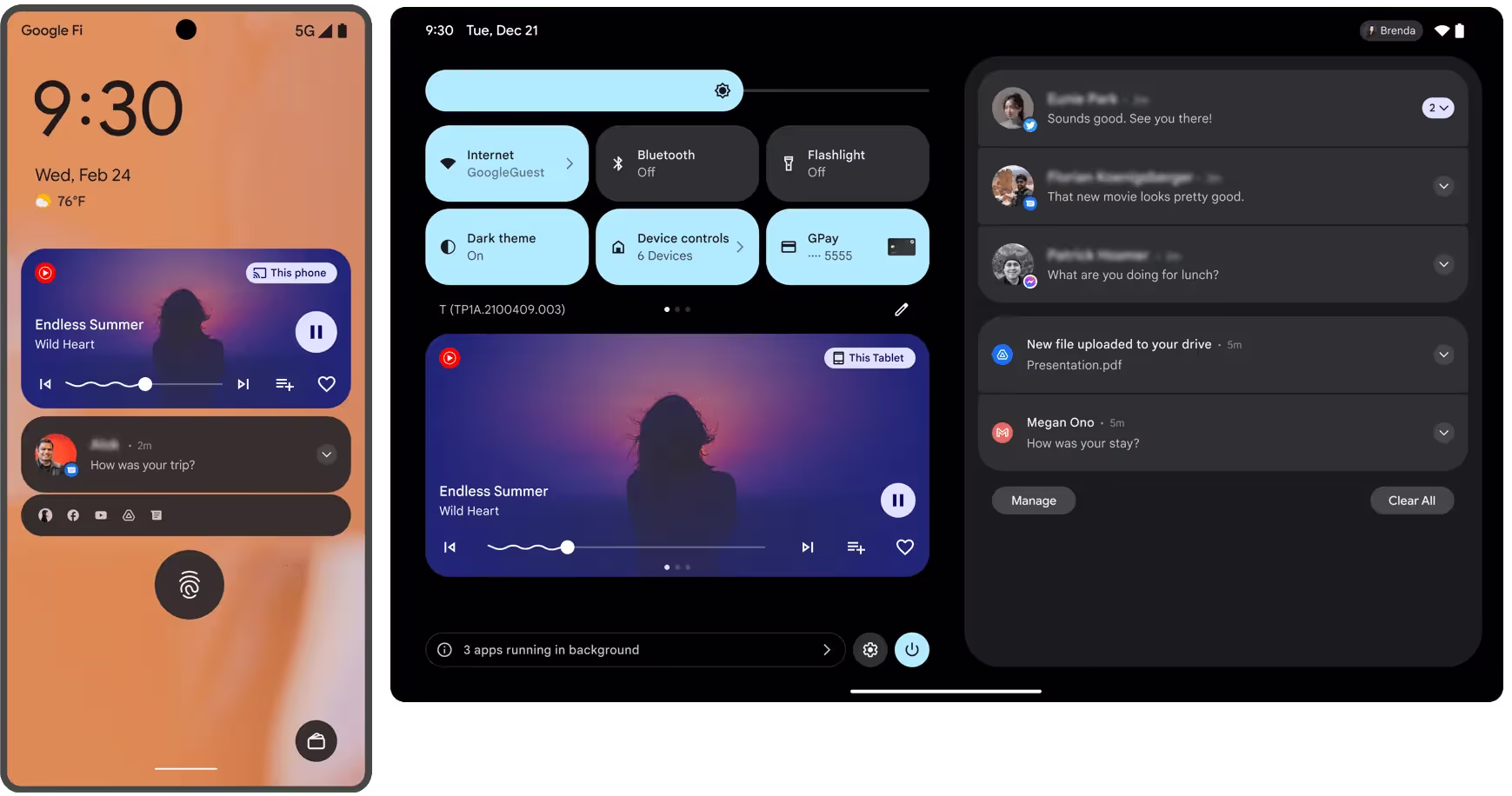This screenshot has height=796, width=1512.
Task: Tap the power button on tablet
Action: (912, 650)
